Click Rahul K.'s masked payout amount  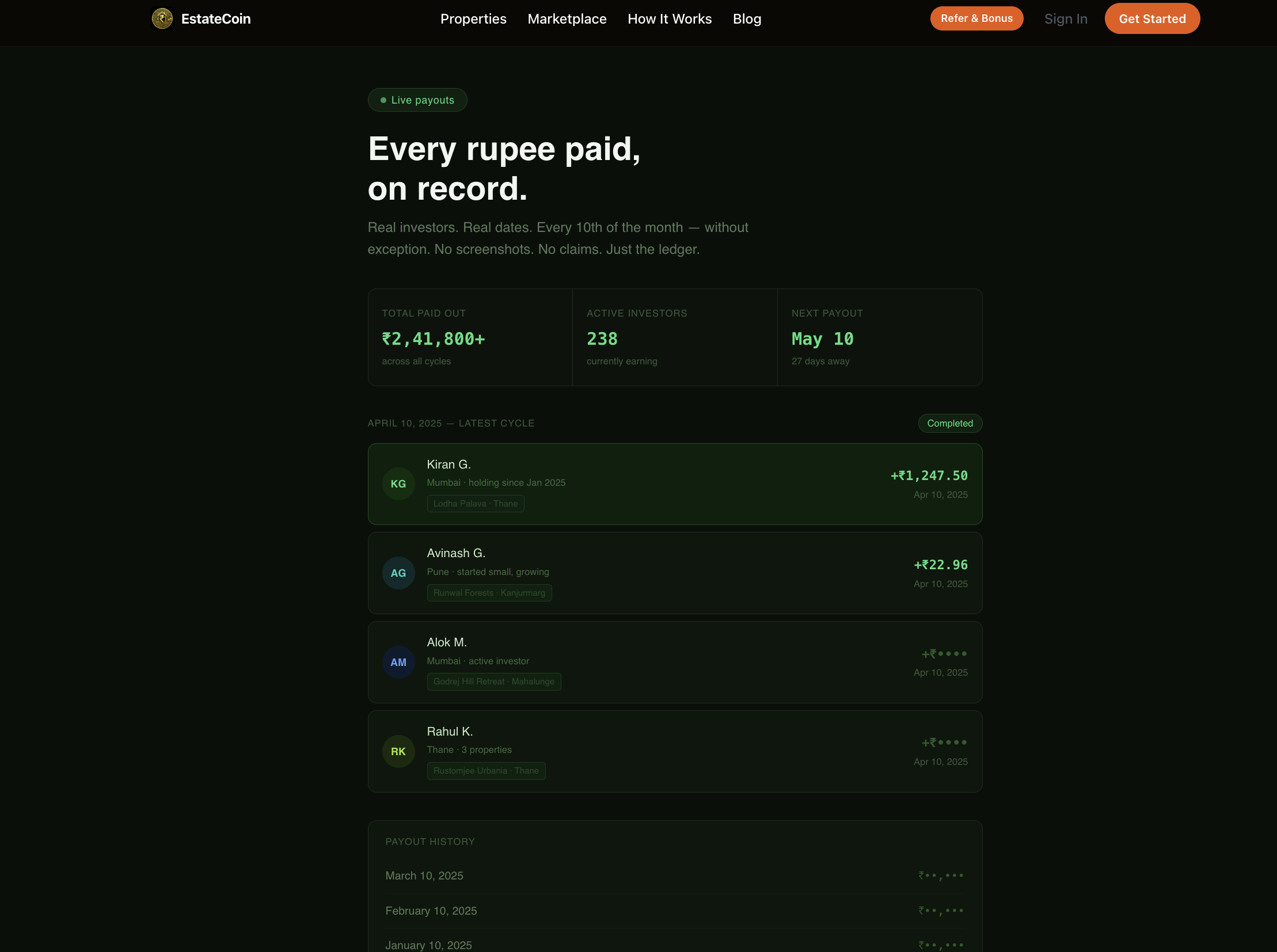point(944,743)
